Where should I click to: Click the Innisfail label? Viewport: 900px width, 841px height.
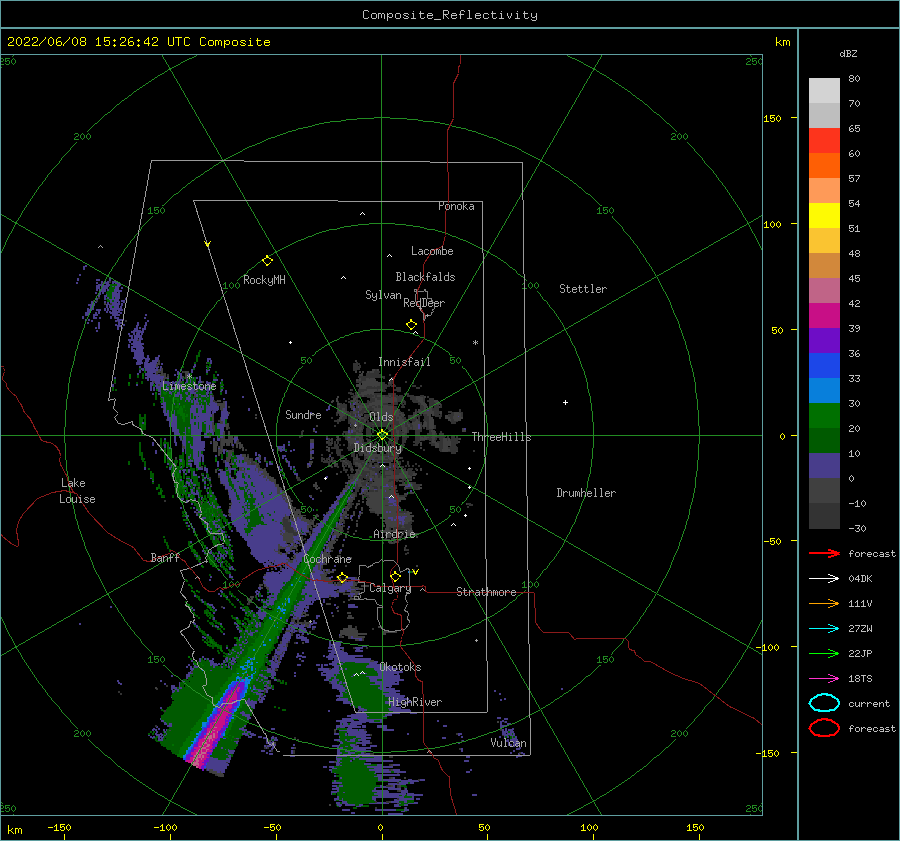click(x=404, y=362)
